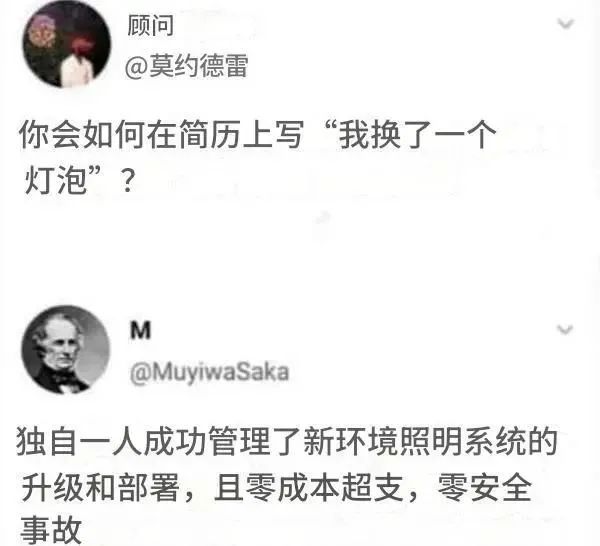Screen dimensions: 600x546
Task: Click the final word 事故 of the reply
Action: pyautogui.click(x=51, y=530)
